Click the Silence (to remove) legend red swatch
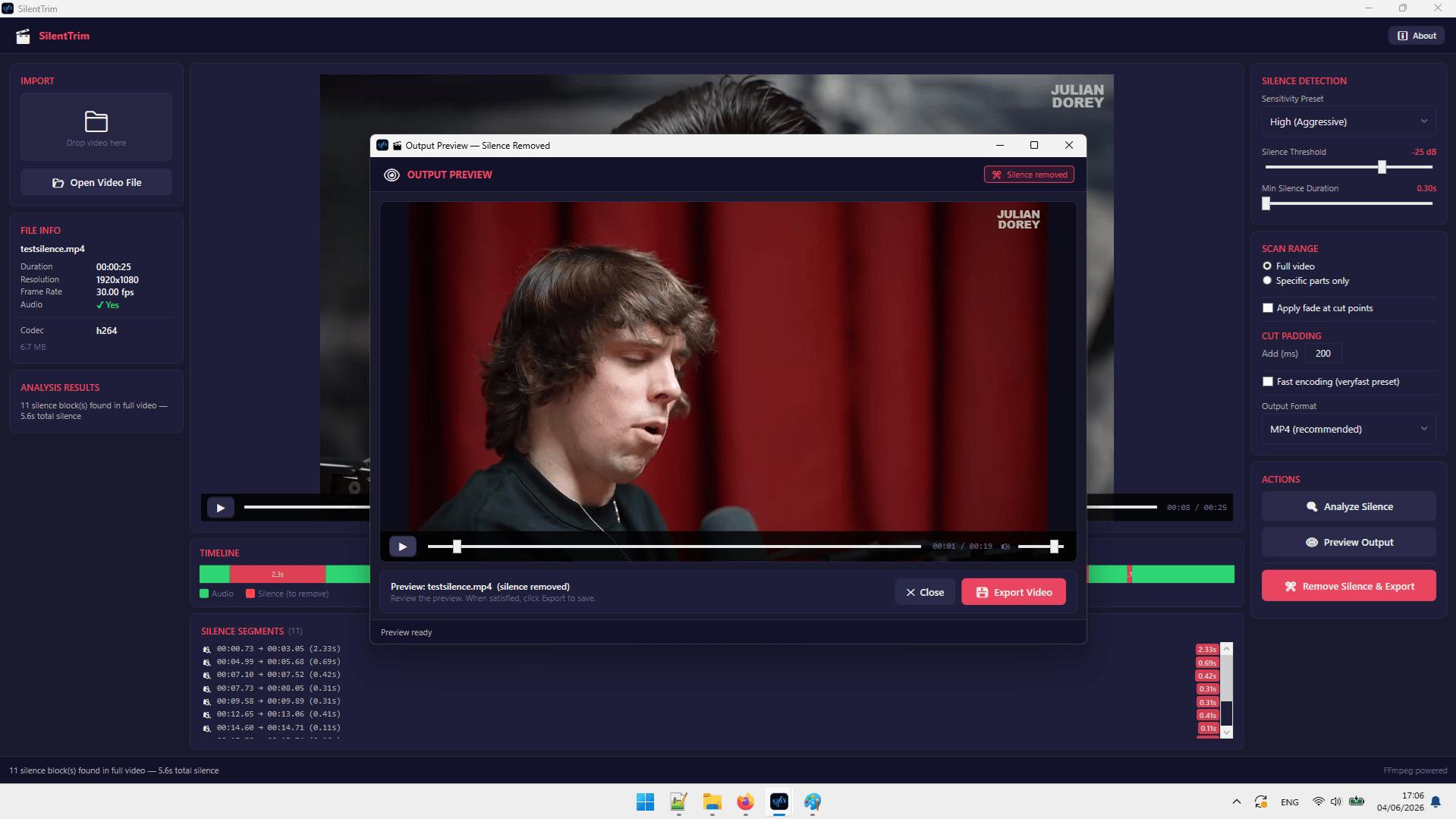The height and width of the screenshot is (819, 1456). pyautogui.click(x=250, y=594)
